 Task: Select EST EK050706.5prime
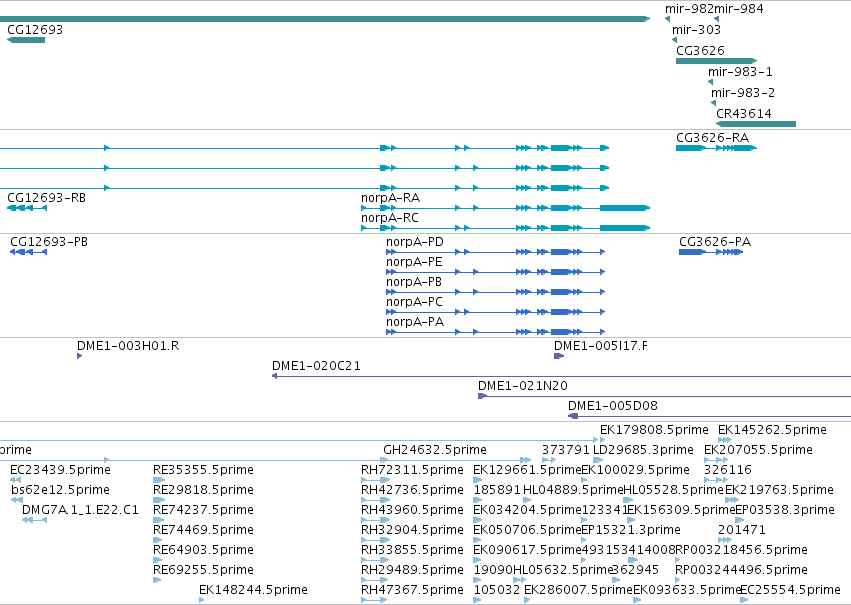(478, 540)
